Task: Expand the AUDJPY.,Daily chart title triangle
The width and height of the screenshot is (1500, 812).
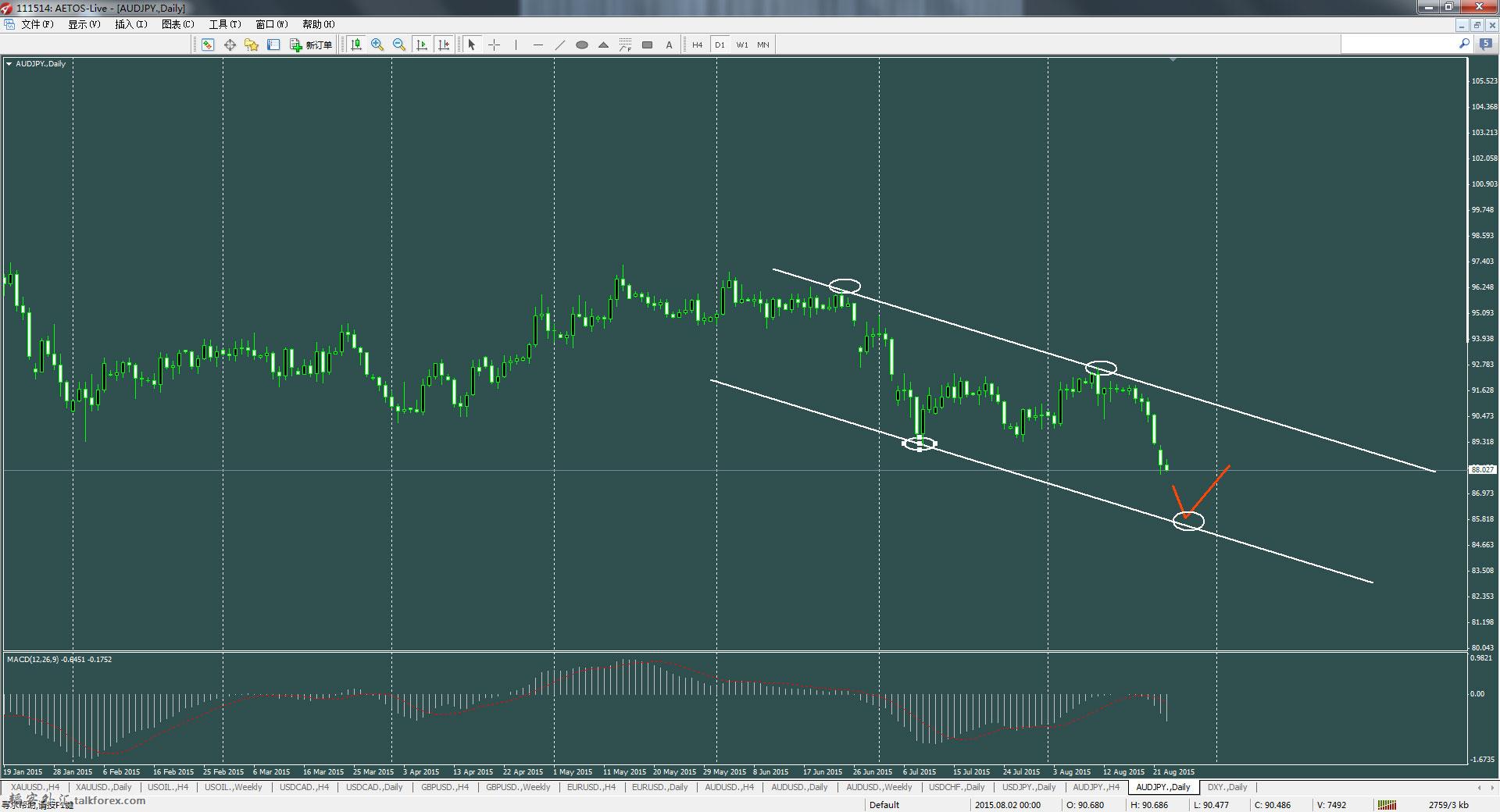Action: 9,64
